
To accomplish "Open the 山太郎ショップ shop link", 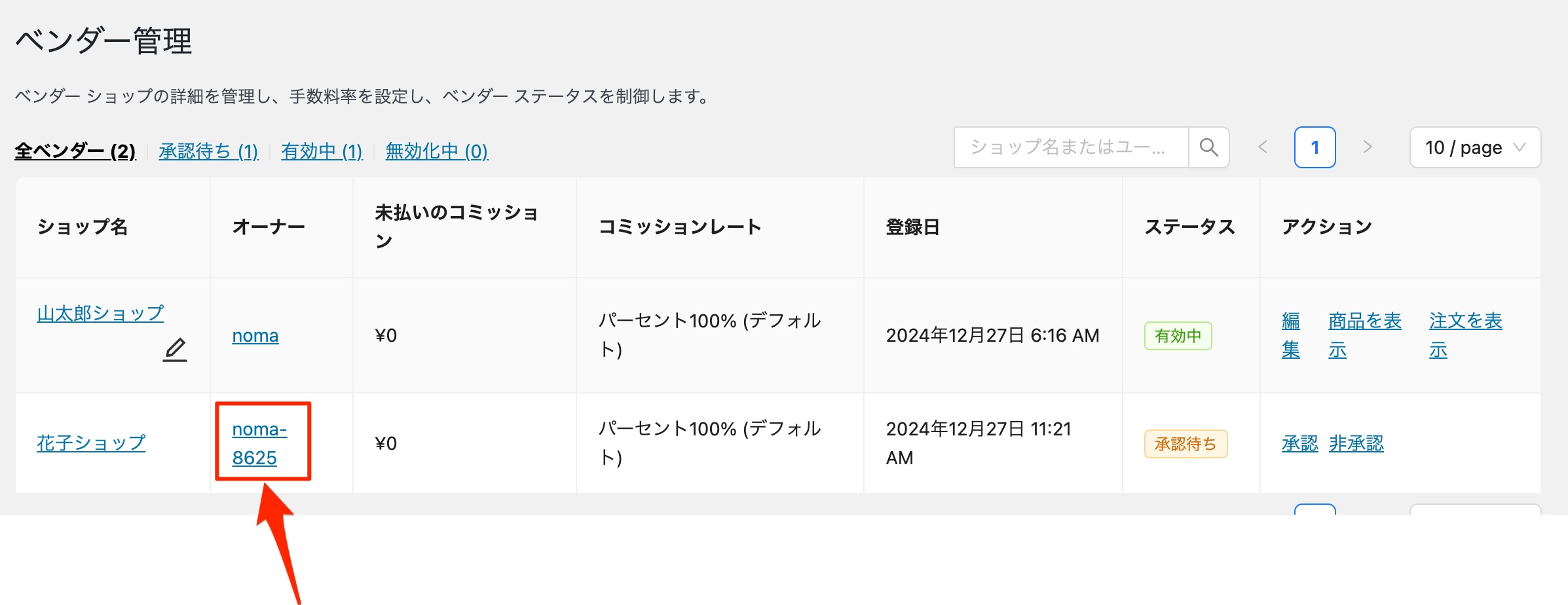I will (100, 314).
